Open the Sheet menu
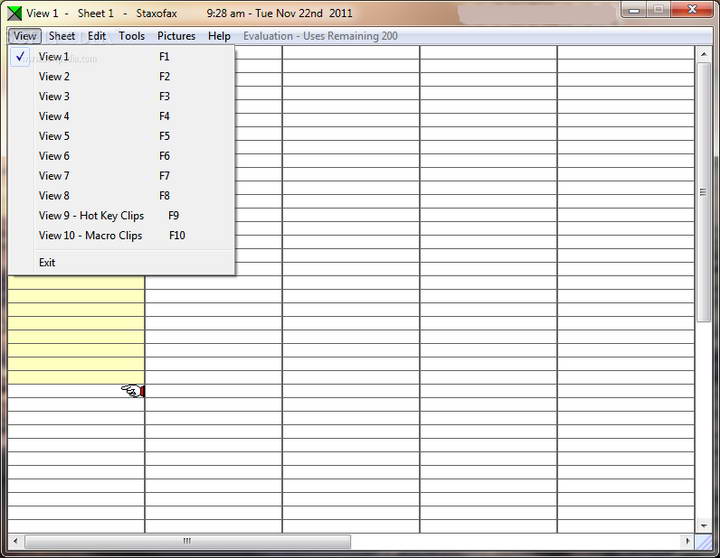Screen dimensions: 720x558 (x=62, y=36)
